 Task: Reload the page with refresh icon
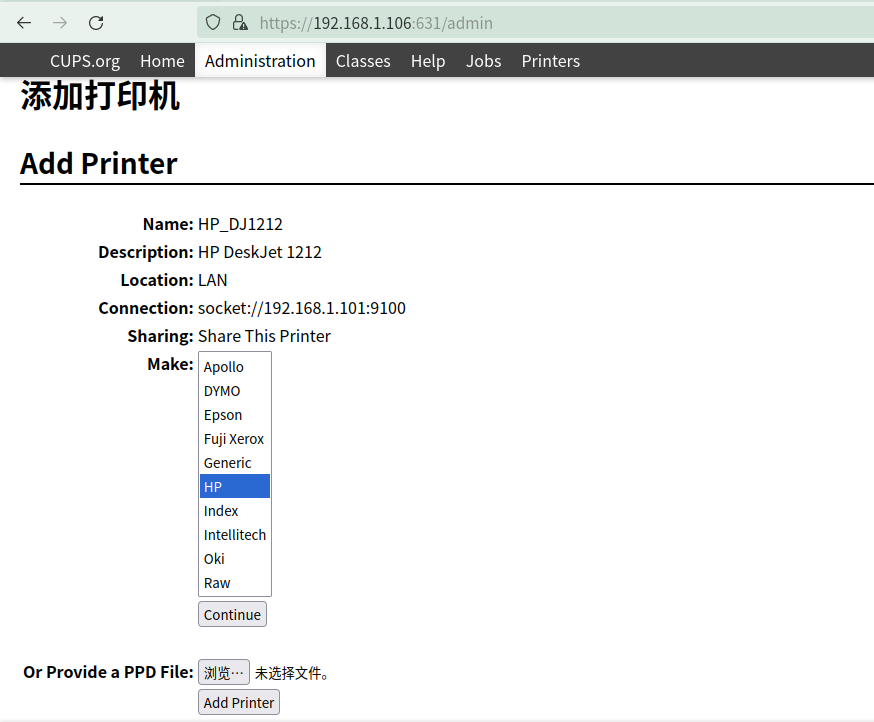pos(96,22)
